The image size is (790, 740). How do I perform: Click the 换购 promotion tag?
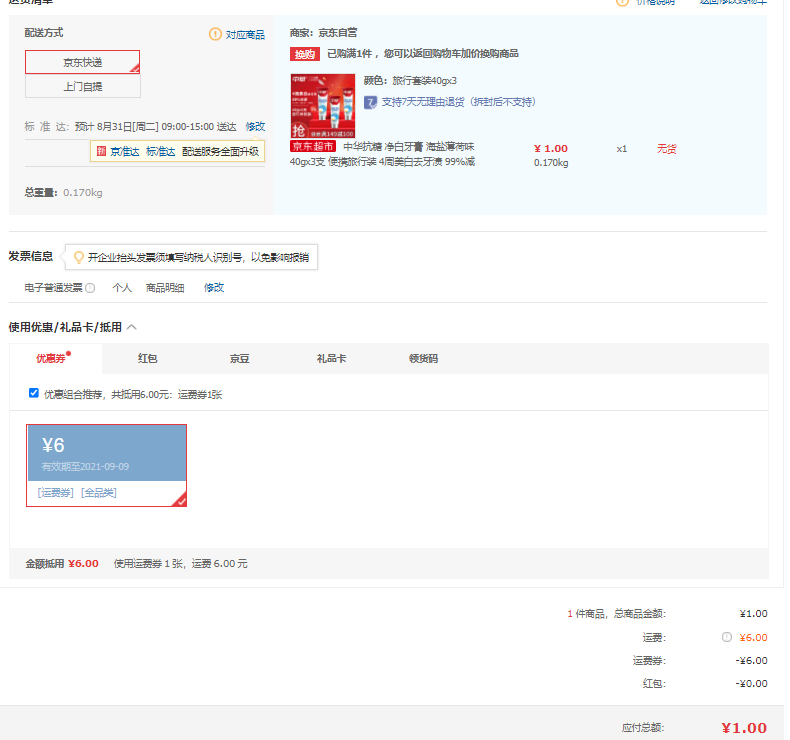pos(305,54)
